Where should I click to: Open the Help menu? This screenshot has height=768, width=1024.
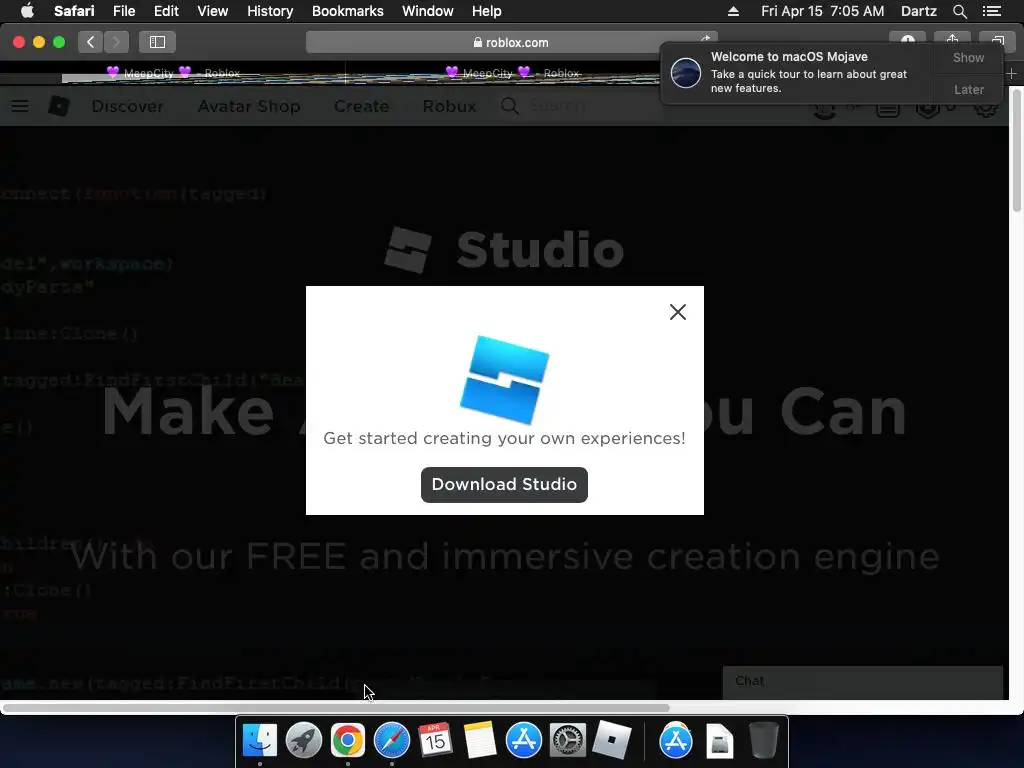pos(487,11)
